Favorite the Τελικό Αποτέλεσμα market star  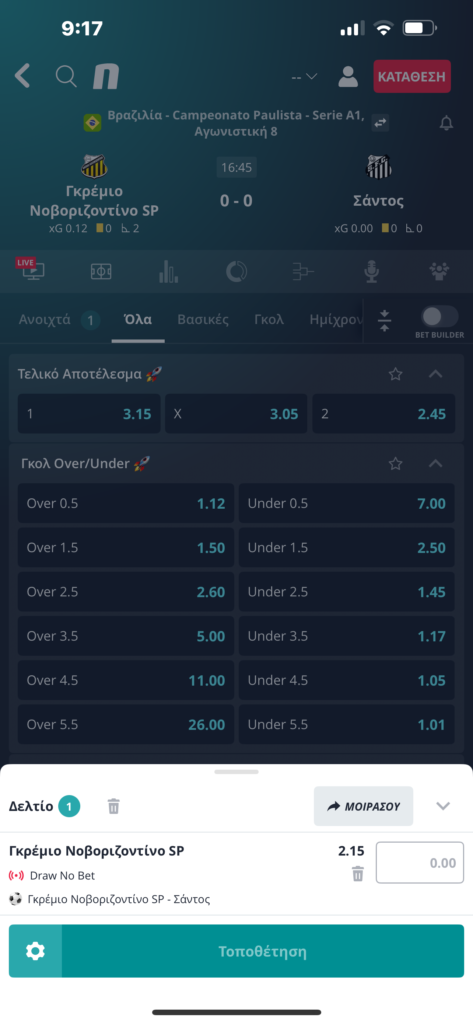tap(395, 374)
